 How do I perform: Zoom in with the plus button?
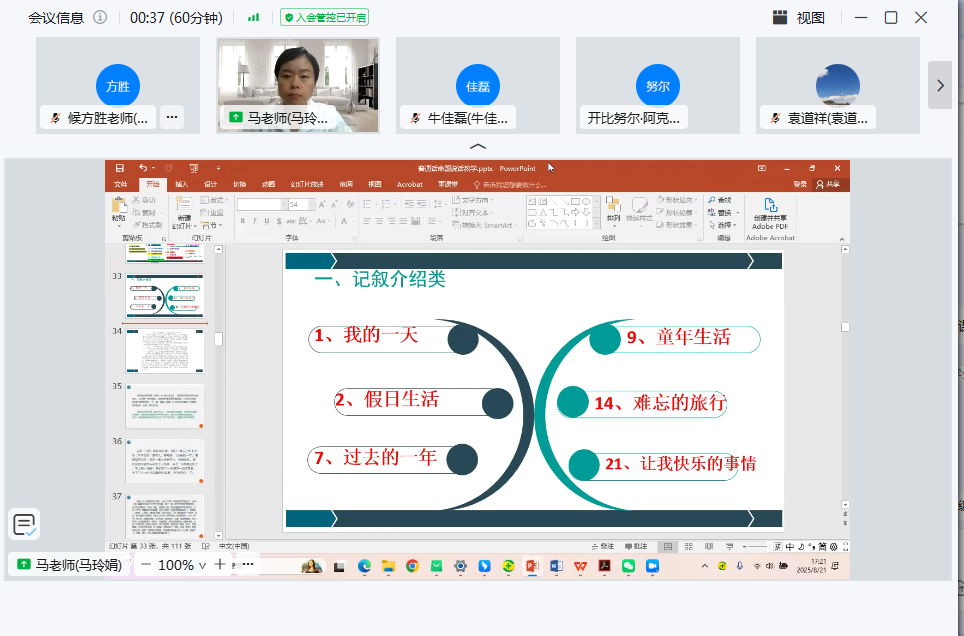pos(220,565)
